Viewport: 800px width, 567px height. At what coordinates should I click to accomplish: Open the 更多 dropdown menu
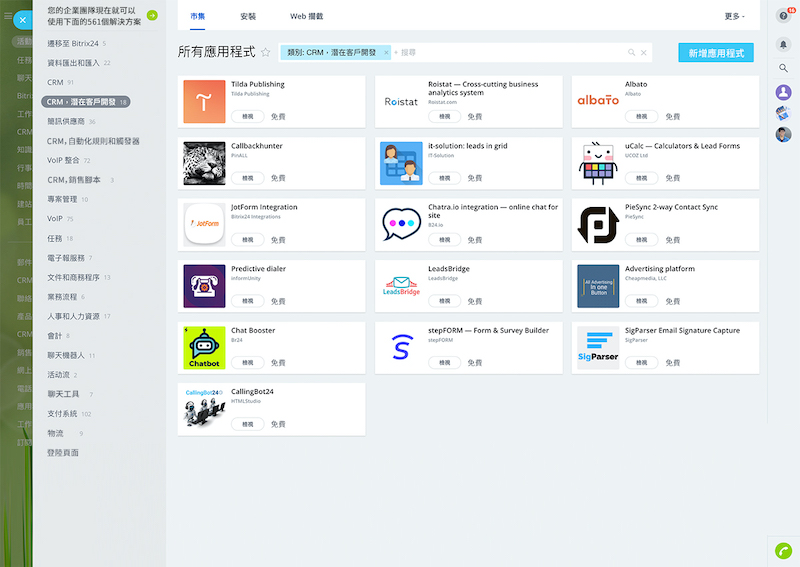734,16
